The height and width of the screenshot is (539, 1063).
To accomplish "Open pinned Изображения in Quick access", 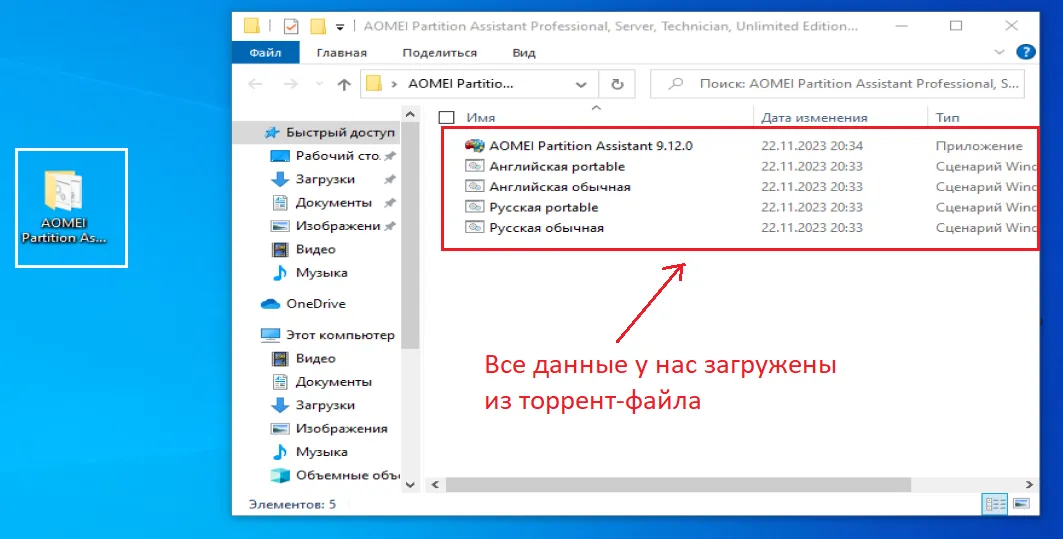I will pos(333,226).
